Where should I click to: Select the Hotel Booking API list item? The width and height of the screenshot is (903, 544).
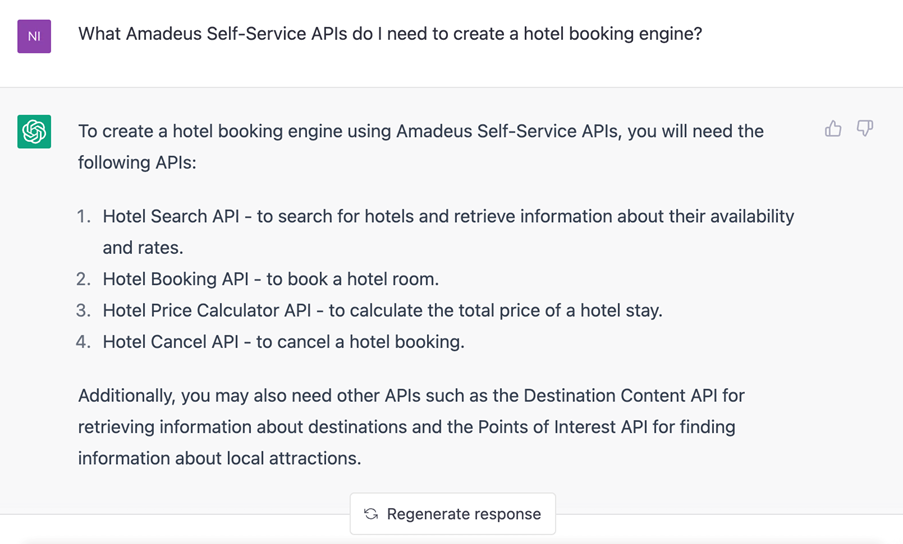point(271,279)
